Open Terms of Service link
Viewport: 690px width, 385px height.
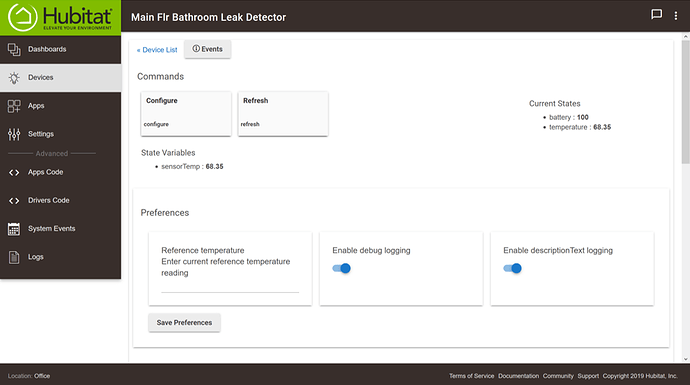[471, 376]
